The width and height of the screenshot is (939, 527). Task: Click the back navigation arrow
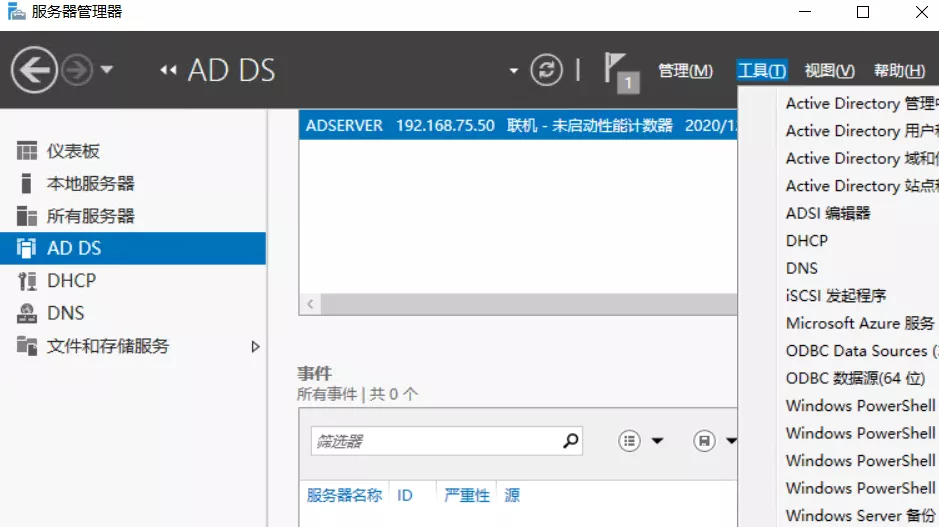point(34,70)
